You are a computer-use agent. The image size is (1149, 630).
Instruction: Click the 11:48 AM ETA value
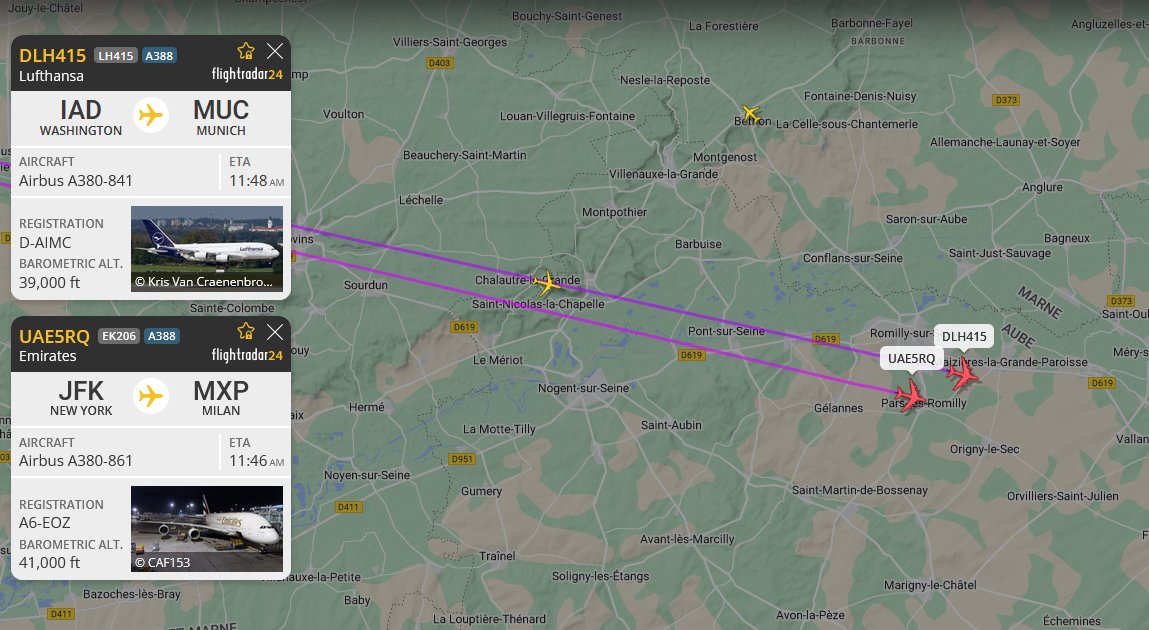(256, 181)
